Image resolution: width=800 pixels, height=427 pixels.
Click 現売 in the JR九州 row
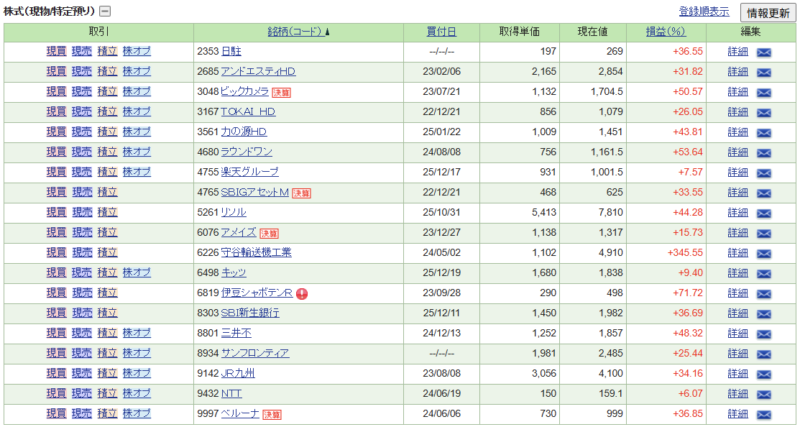click(82, 373)
